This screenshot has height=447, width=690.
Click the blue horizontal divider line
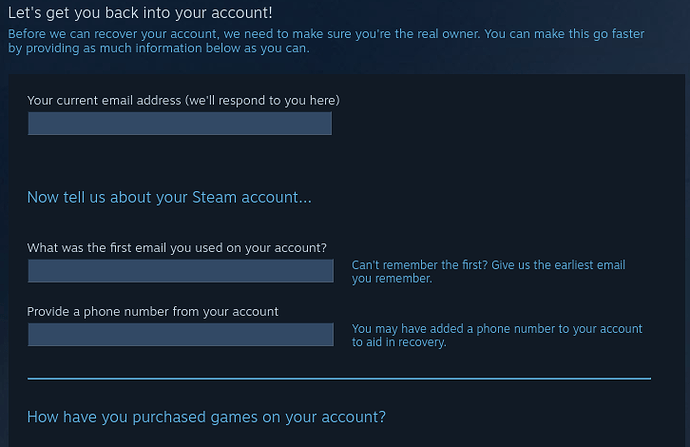[x=339, y=379]
